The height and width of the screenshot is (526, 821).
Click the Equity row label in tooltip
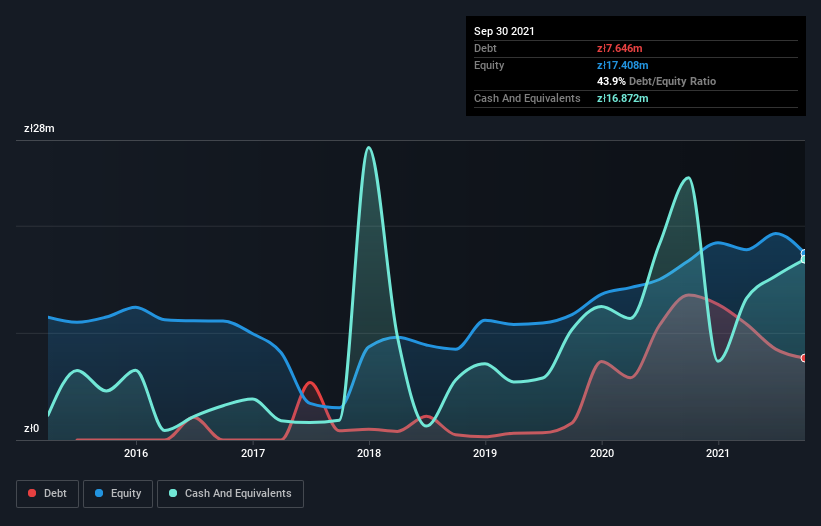[489, 65]
